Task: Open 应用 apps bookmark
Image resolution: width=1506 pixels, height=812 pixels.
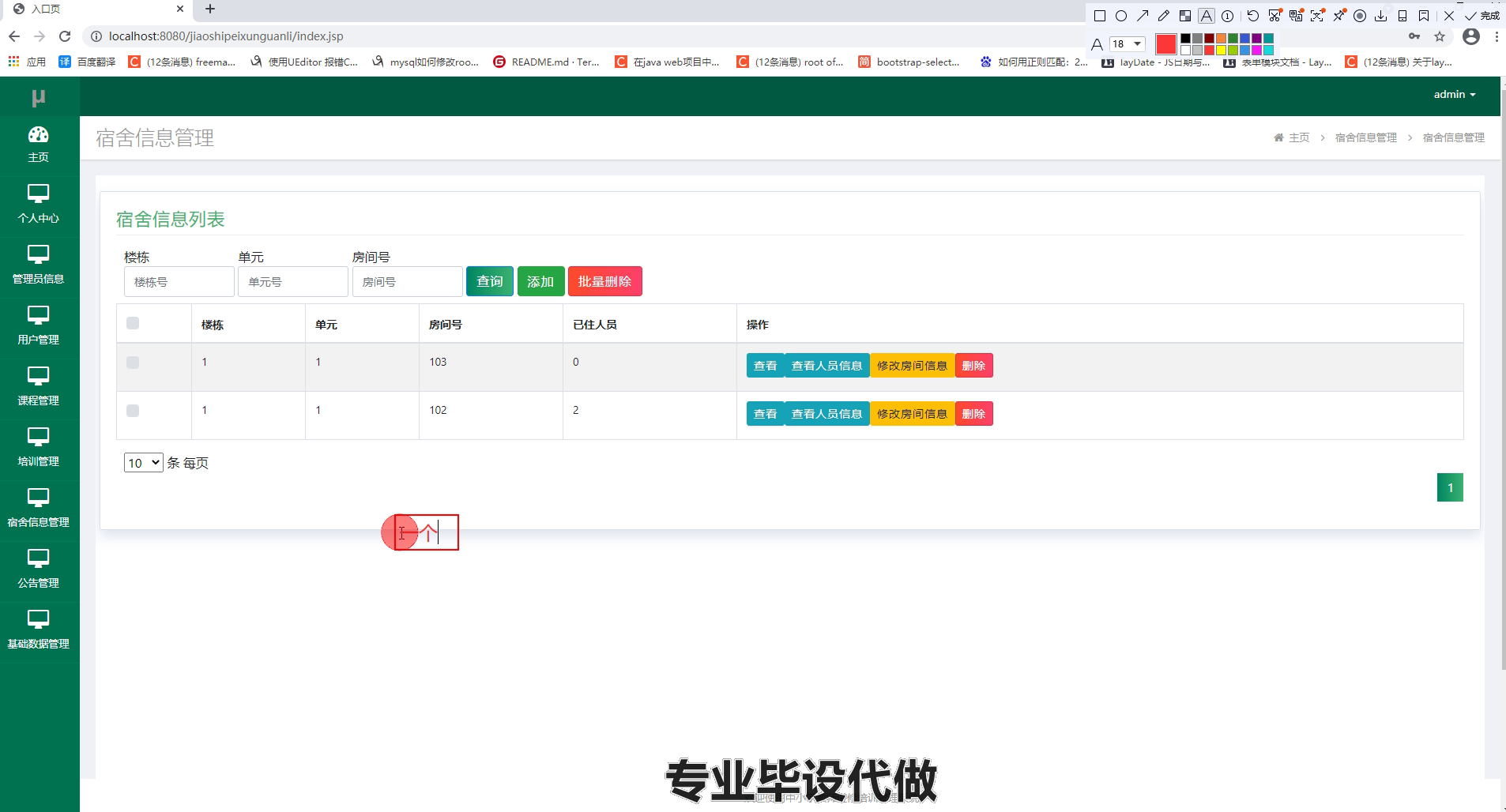Action: 28,62
